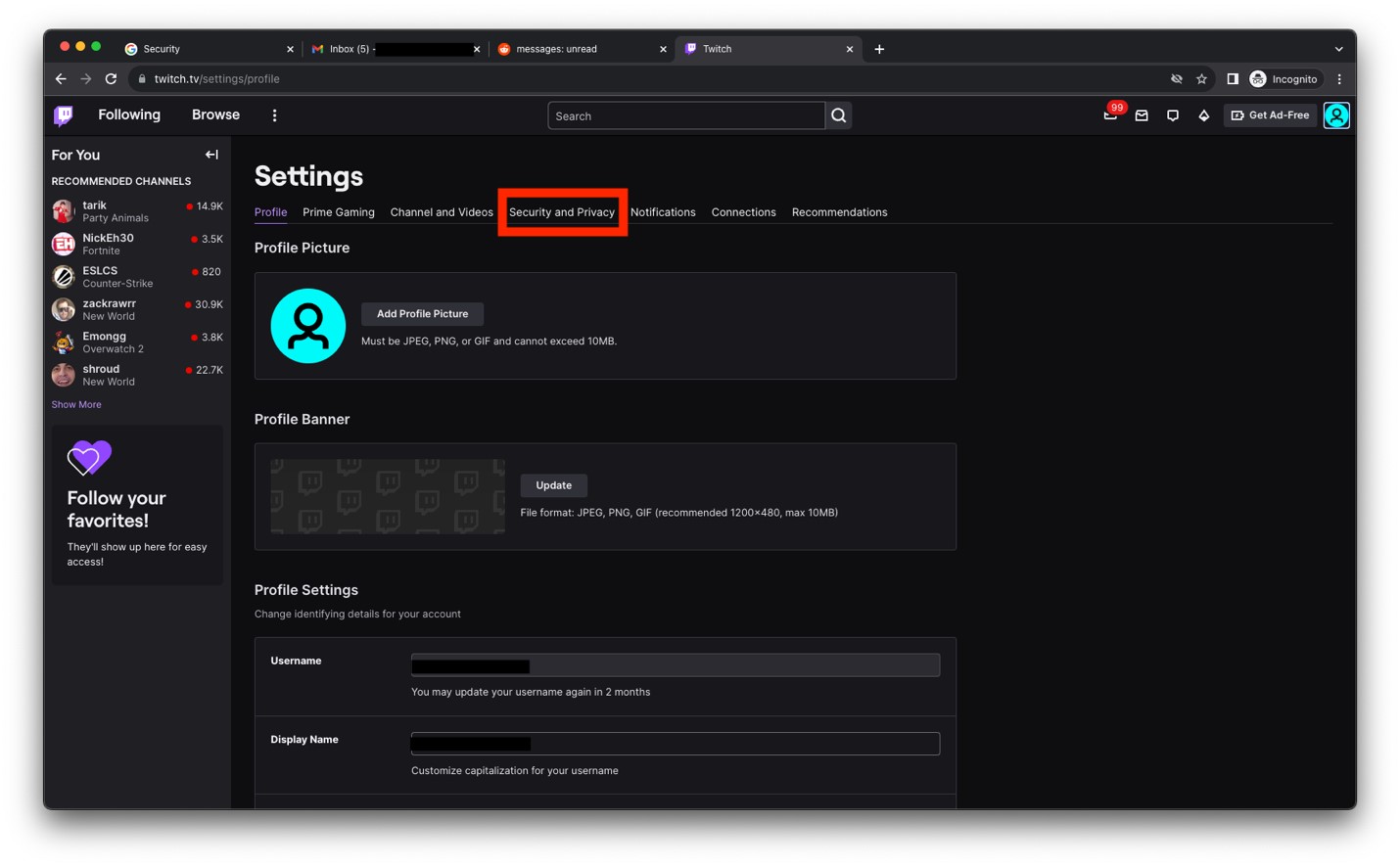Open a new browser tab with plus
This screenshot has height=867, width=1400.
click(879, 49)
